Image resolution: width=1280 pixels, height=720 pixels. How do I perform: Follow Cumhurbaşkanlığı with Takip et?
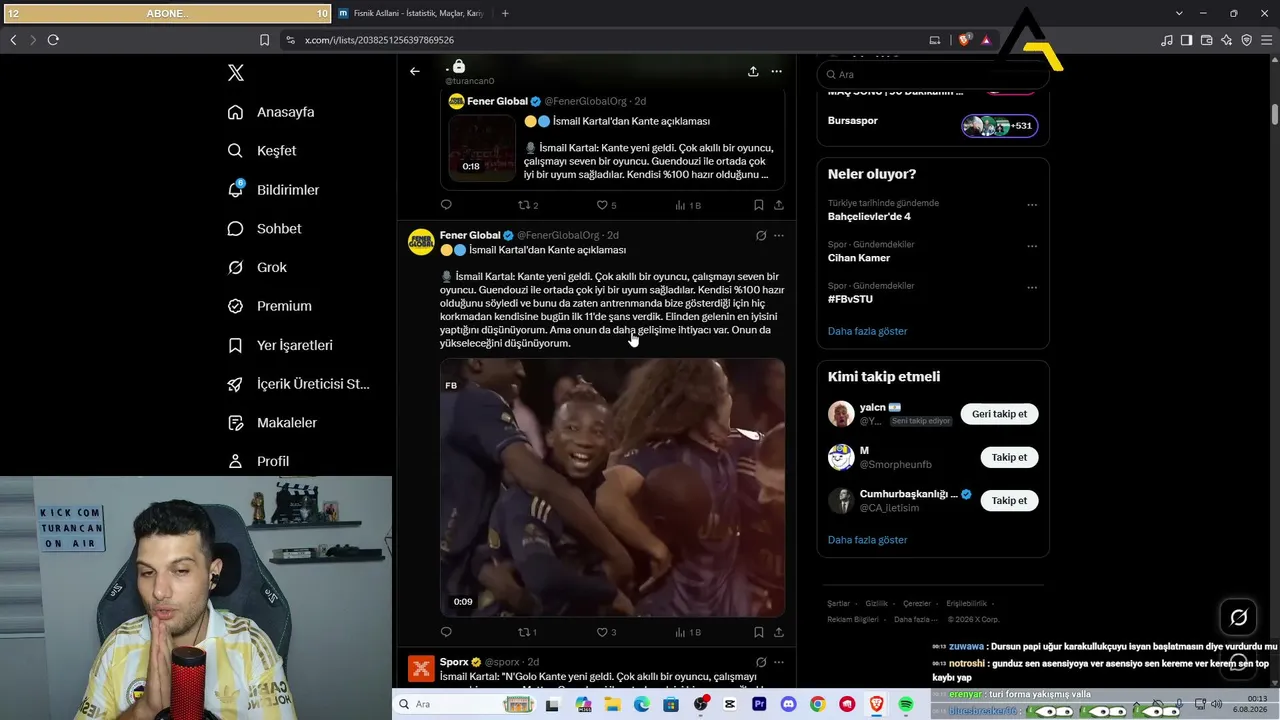pyautogui.click(x=1009, y=500)
